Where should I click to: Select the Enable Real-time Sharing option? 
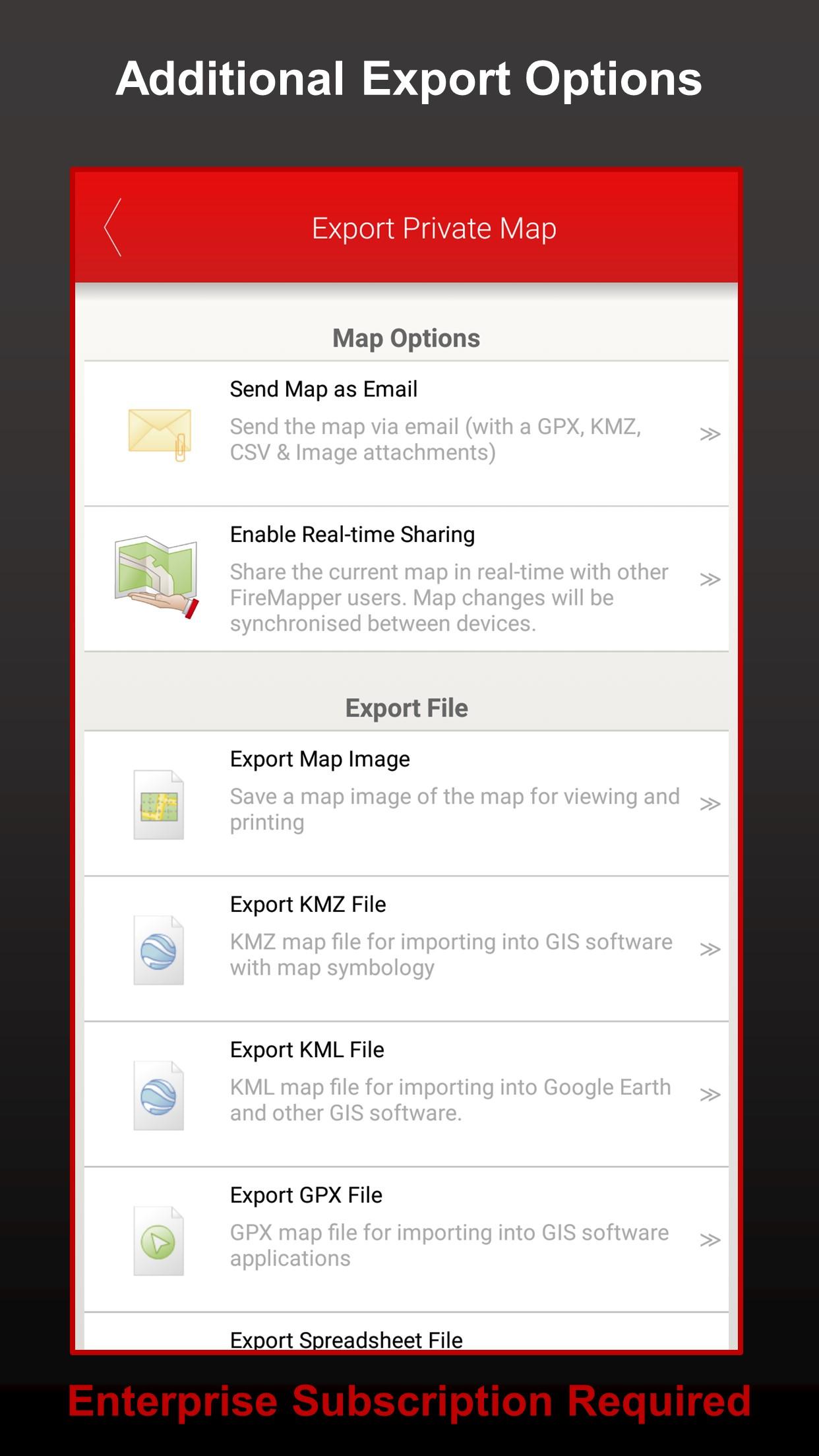[406, 579]
